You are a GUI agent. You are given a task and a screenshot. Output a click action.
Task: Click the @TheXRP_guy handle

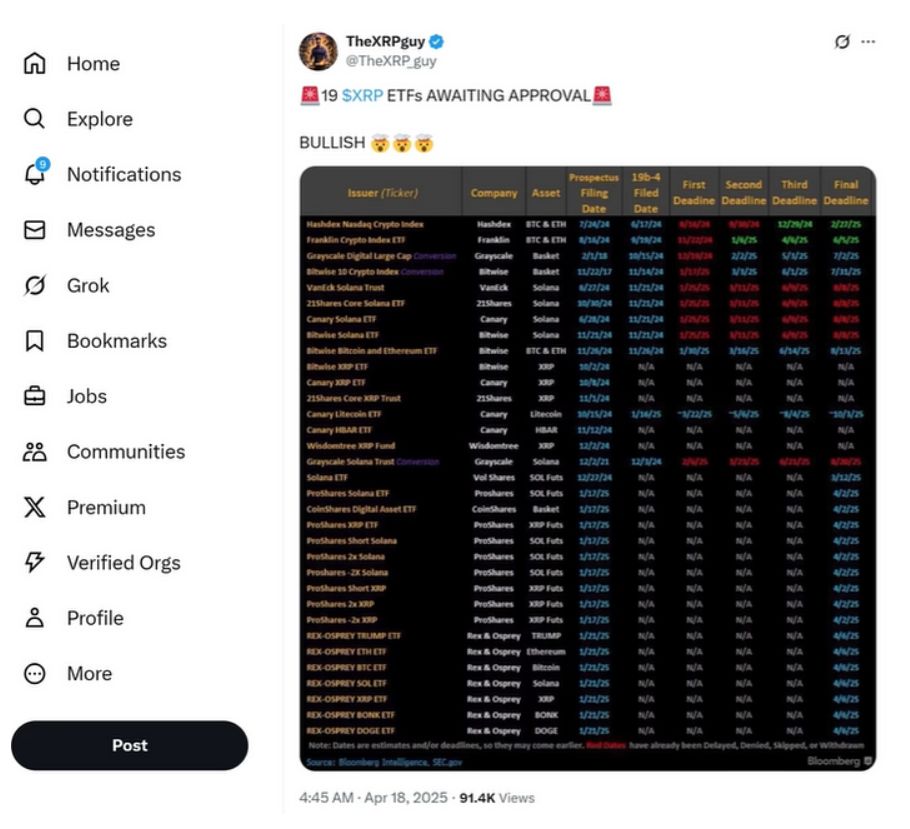(x=391, y=61)
